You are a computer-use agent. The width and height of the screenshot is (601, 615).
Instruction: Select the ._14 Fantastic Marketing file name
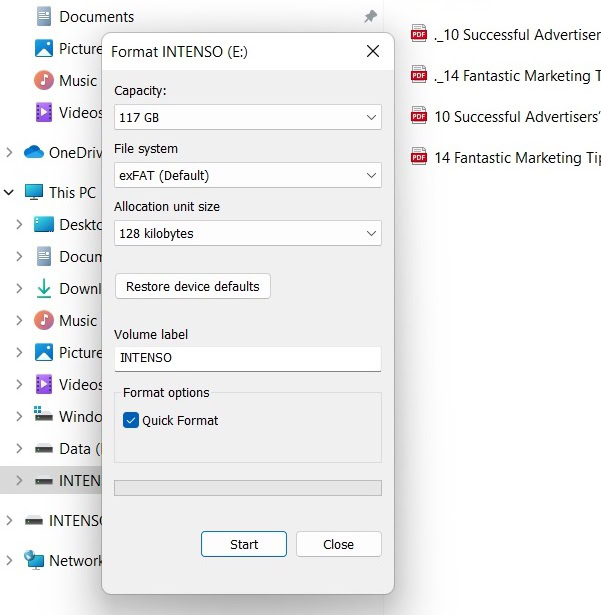click(517, 76)
